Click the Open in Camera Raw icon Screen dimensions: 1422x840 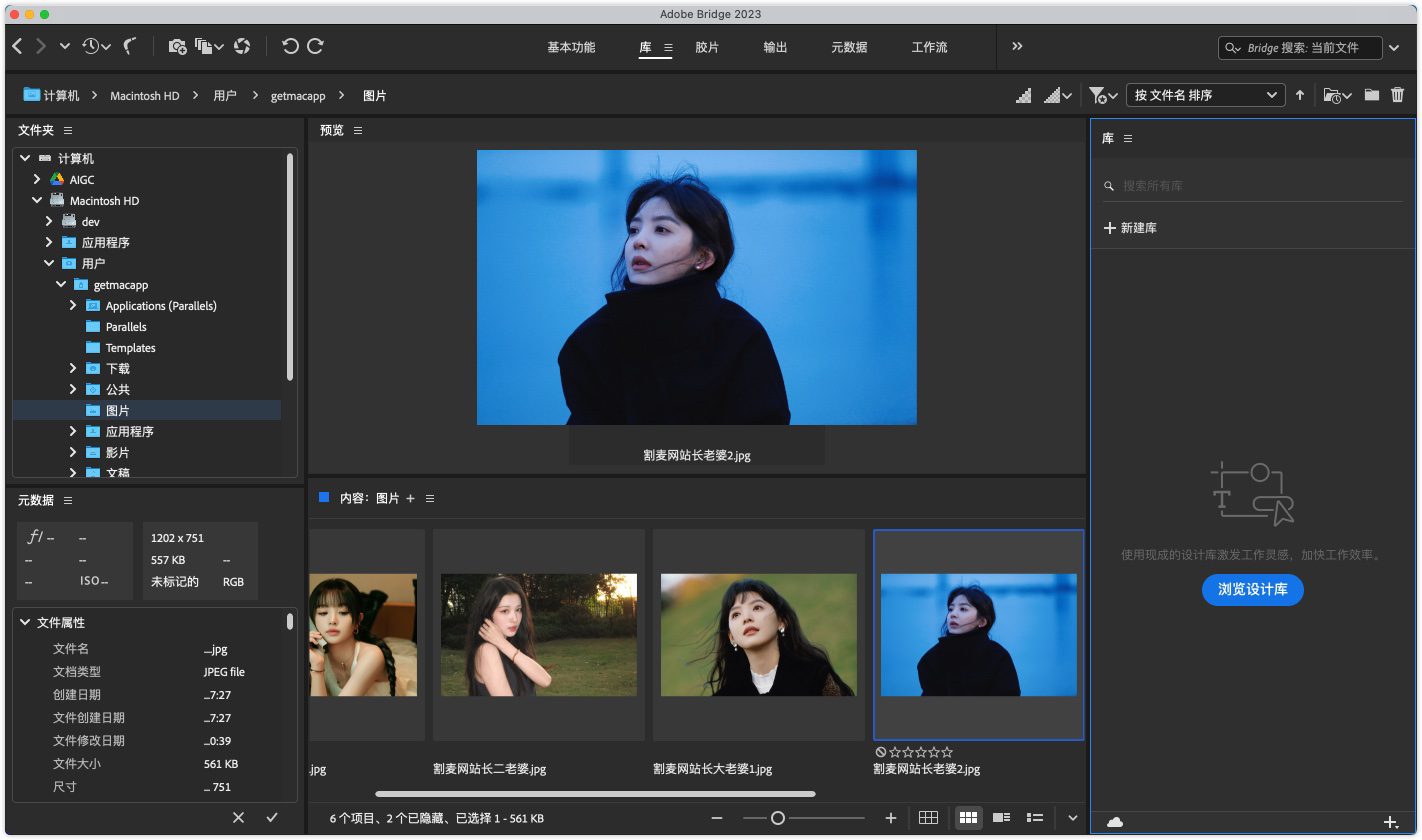click(x=242, y=46)
